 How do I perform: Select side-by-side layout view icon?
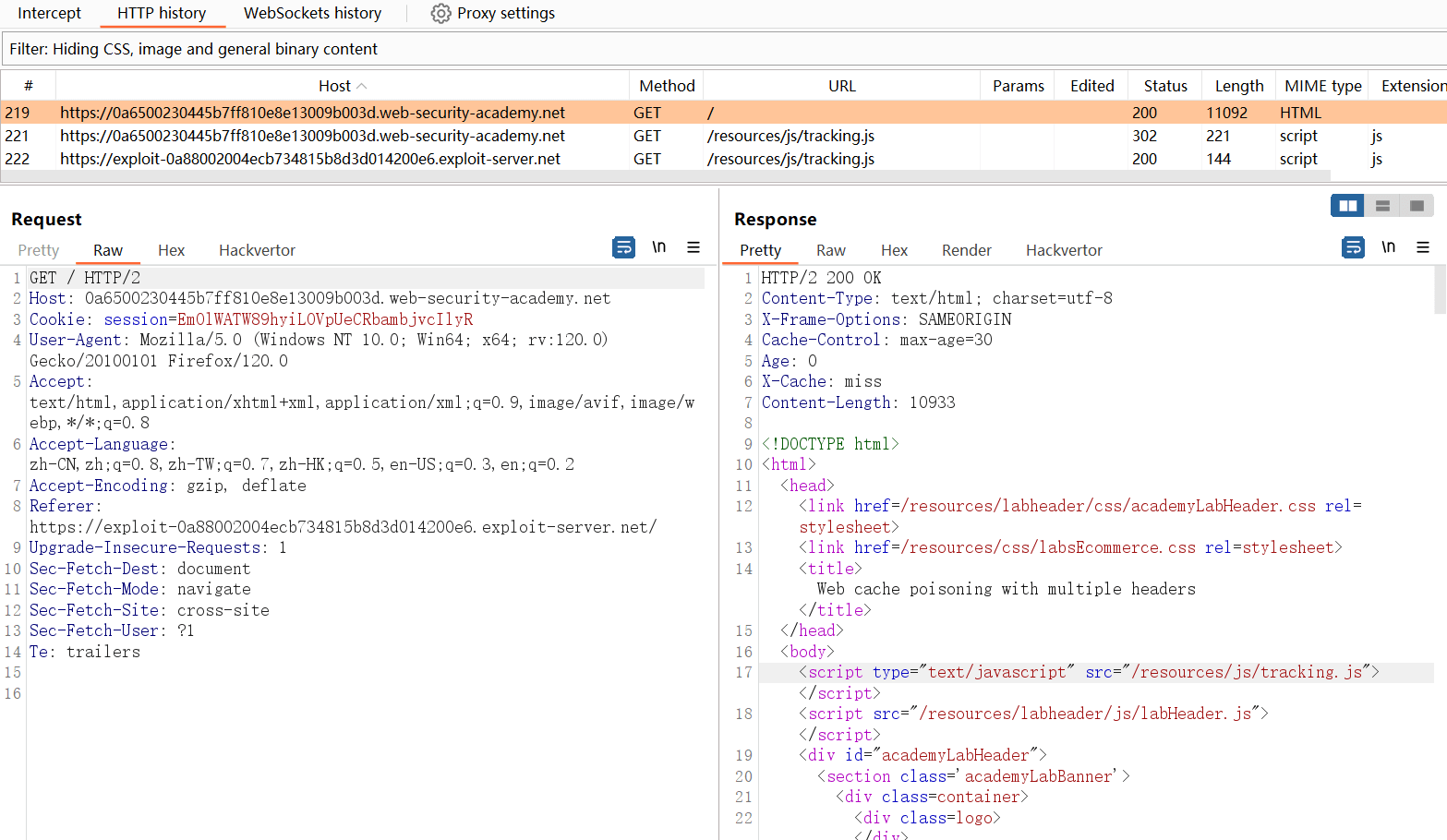1347,206
